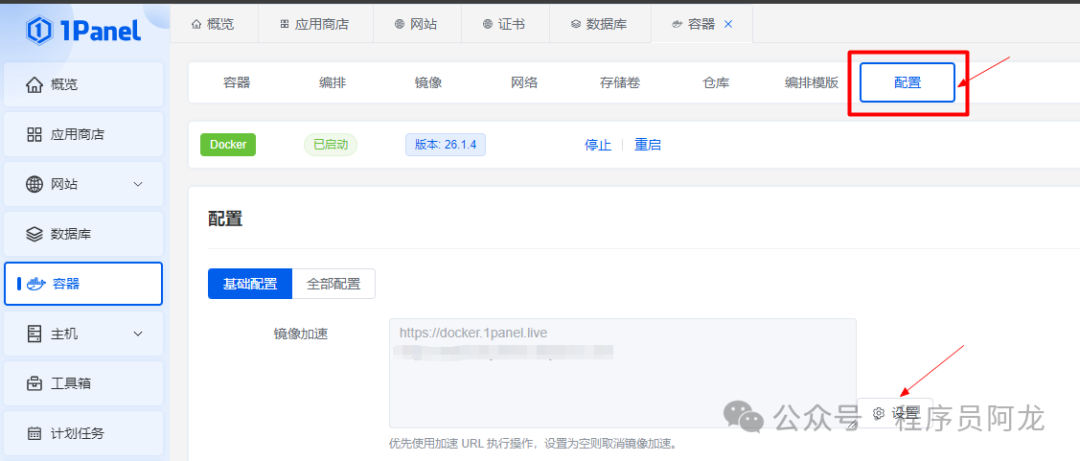The image size is (1080, 461).
Task: Open 主机 sidebar menu
Action: pyautogui.click(x=83, y=334)
